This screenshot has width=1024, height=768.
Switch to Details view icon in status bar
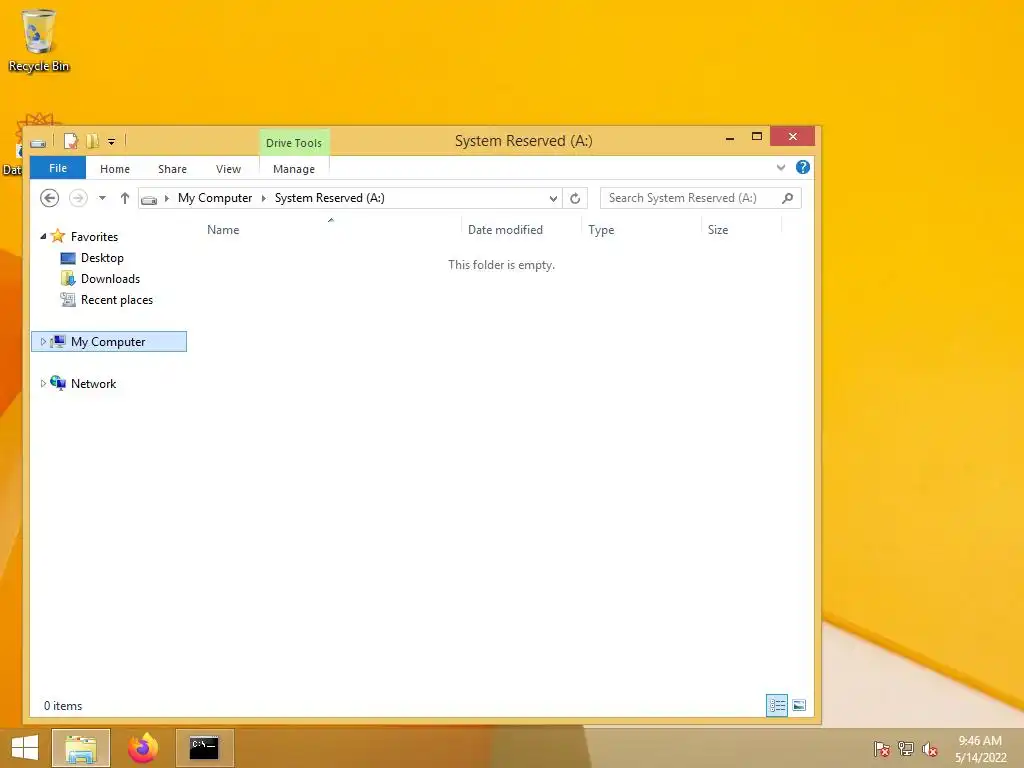pyautogui.click(x=776, y=705)
